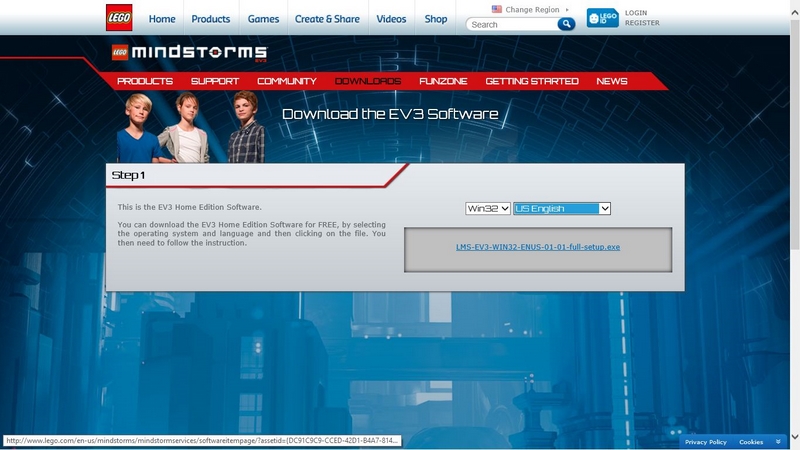Open the US English language dropdown
The width and height of the screenshot is (800, 450).
[562, 208]
